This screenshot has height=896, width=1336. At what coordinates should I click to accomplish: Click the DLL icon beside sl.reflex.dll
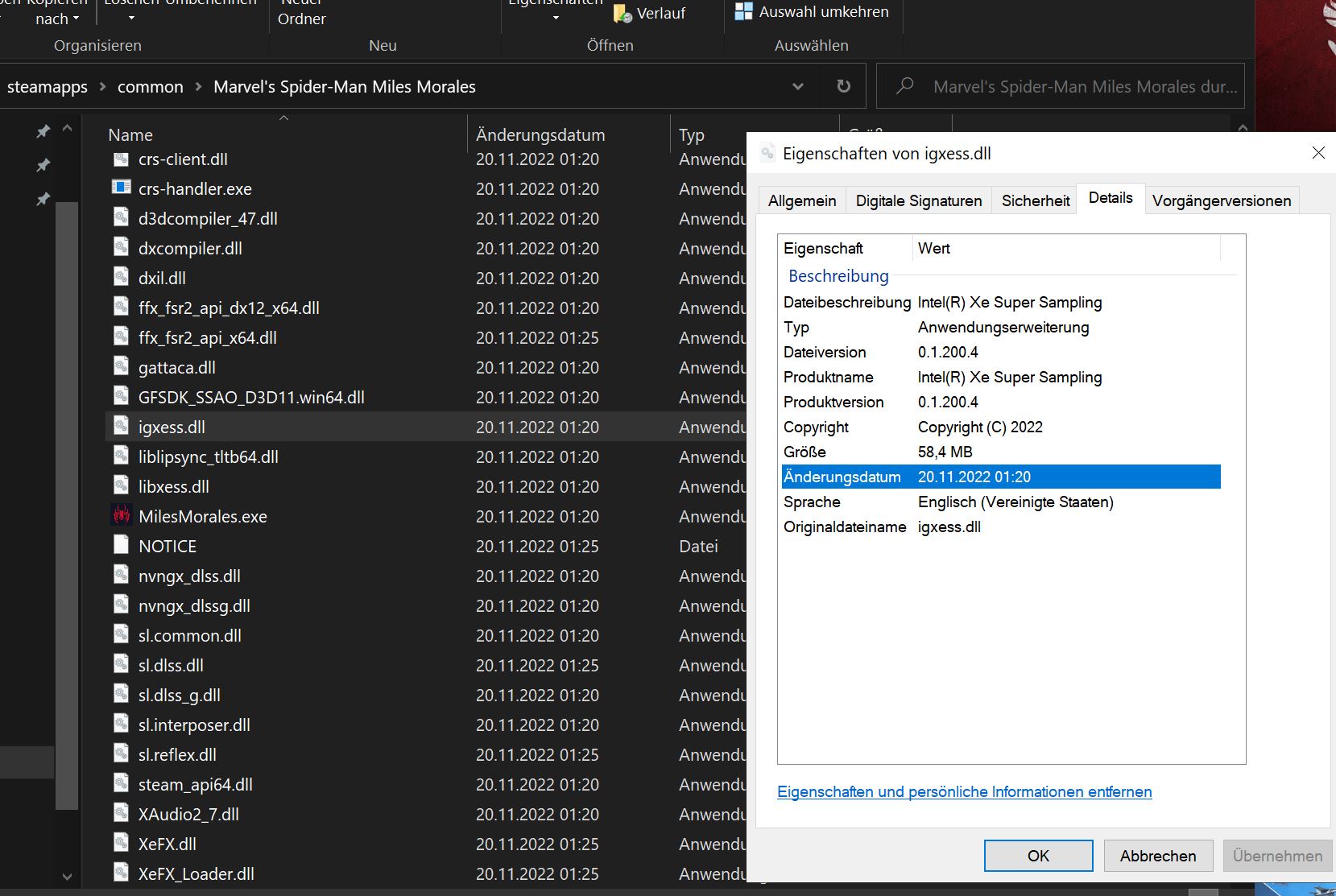[x=121, y=754]
